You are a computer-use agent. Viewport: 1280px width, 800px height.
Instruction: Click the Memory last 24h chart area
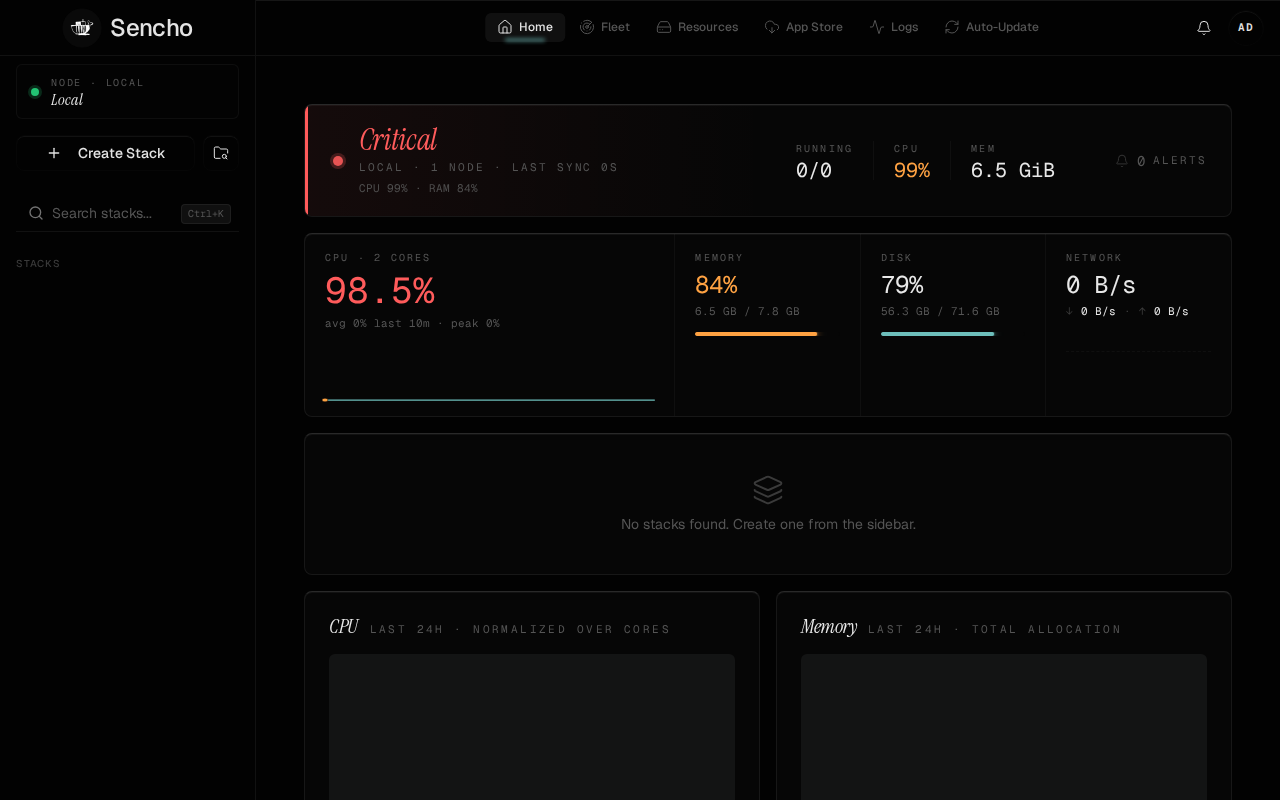click(1004, 727)
